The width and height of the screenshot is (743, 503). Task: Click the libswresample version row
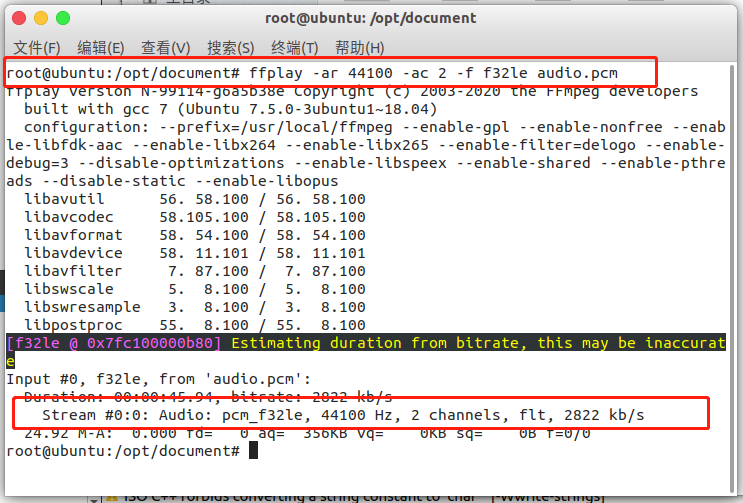pos(195,307)
